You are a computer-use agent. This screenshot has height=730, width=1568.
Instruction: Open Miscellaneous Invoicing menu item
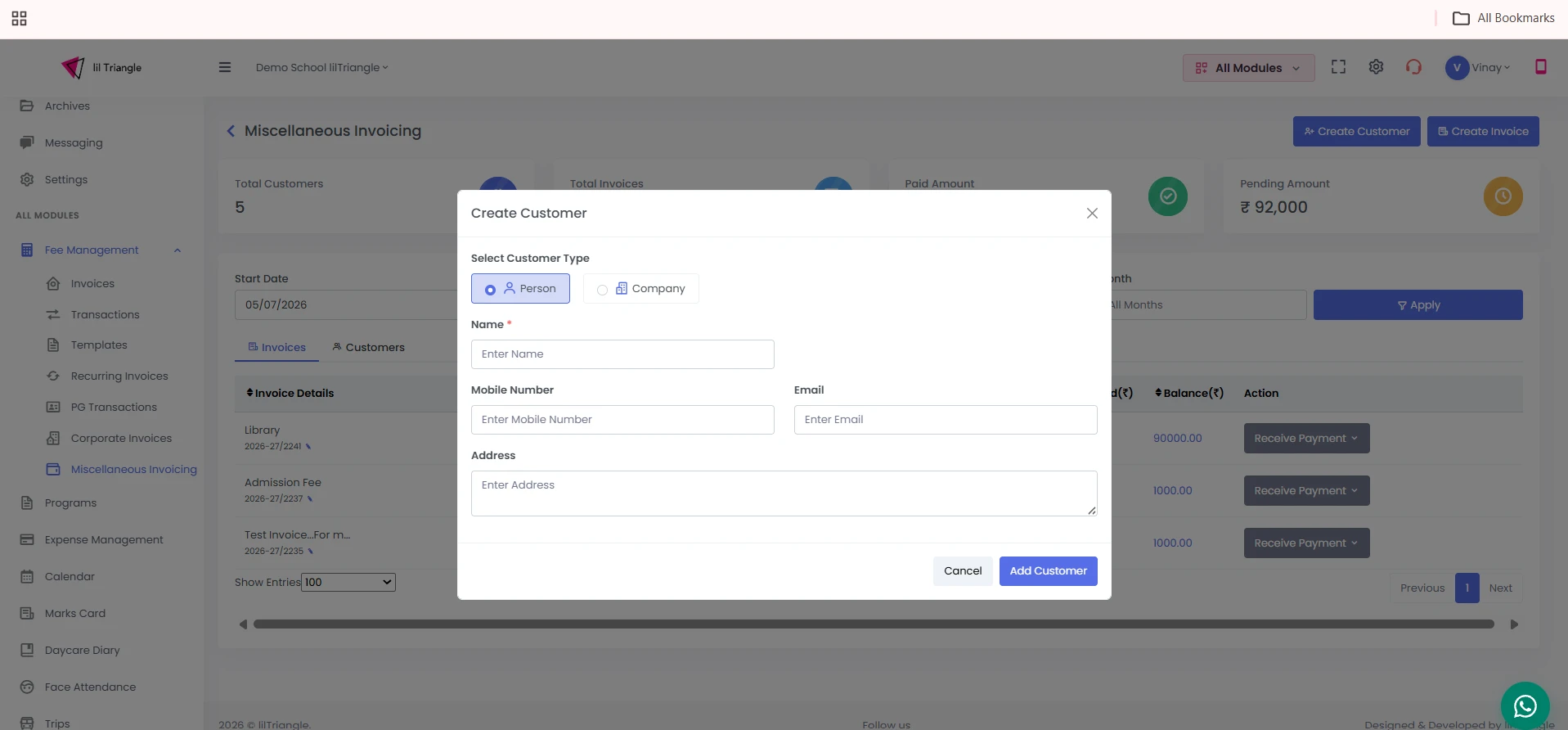pos(133,469)
